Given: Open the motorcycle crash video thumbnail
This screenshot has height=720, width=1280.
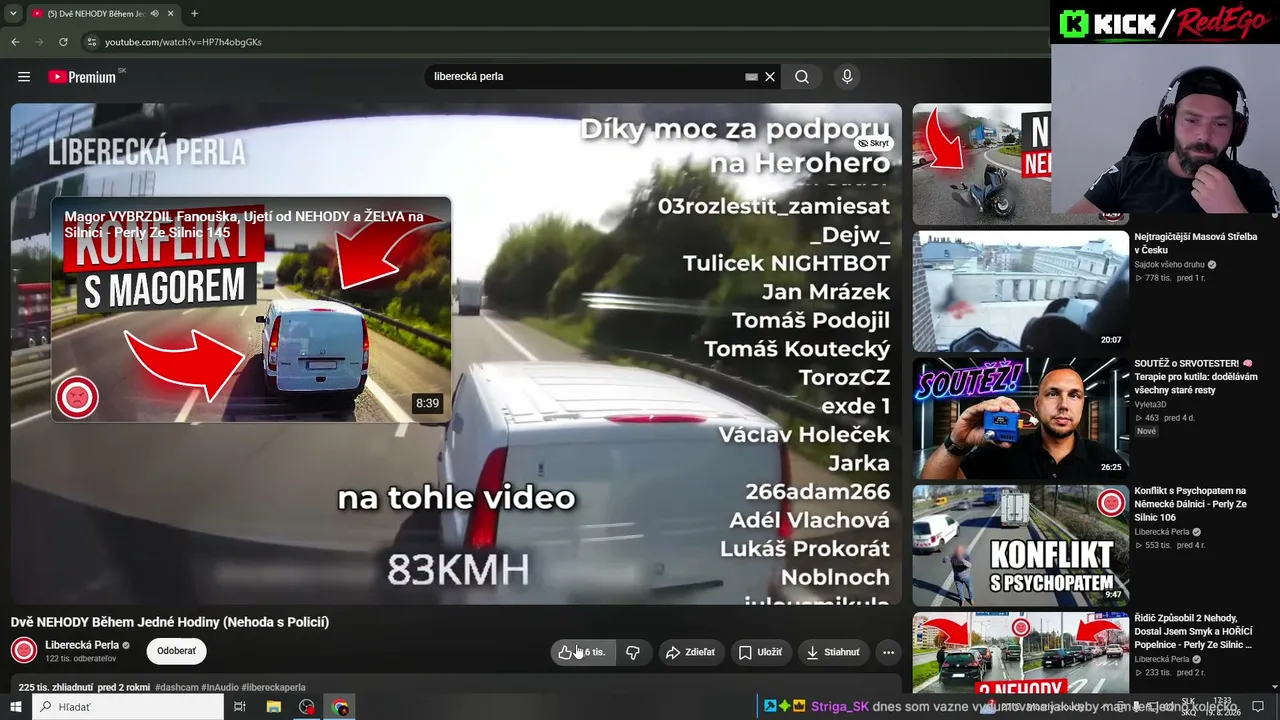Looking at the screenshot, I should coord(982,164).
